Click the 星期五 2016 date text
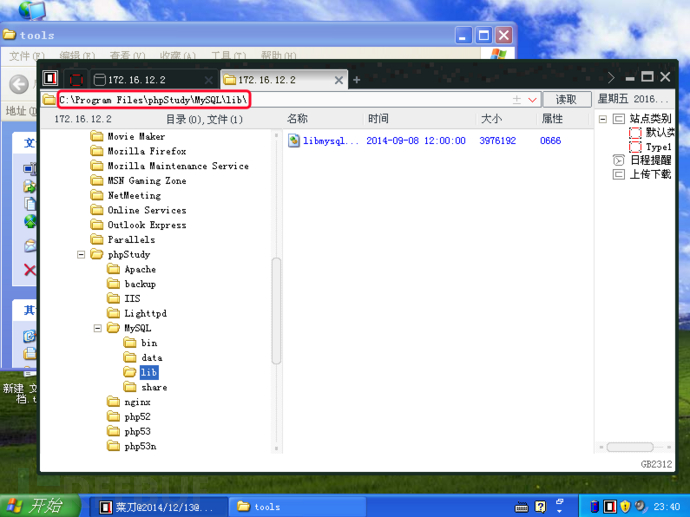690x517 pixels. [633, 99]
